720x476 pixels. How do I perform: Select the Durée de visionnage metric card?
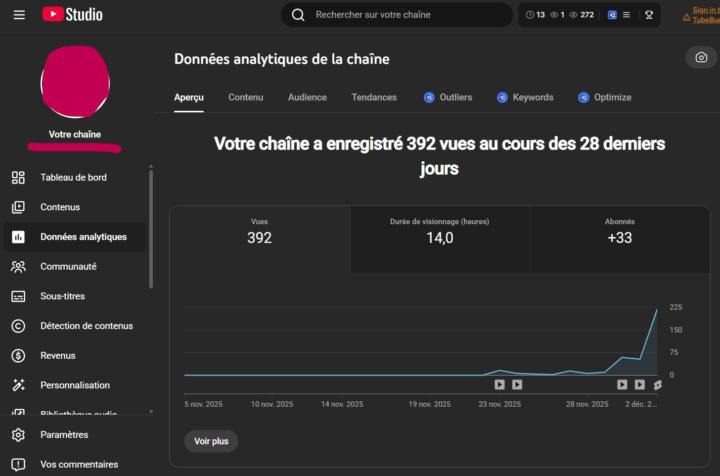point(439,239)
